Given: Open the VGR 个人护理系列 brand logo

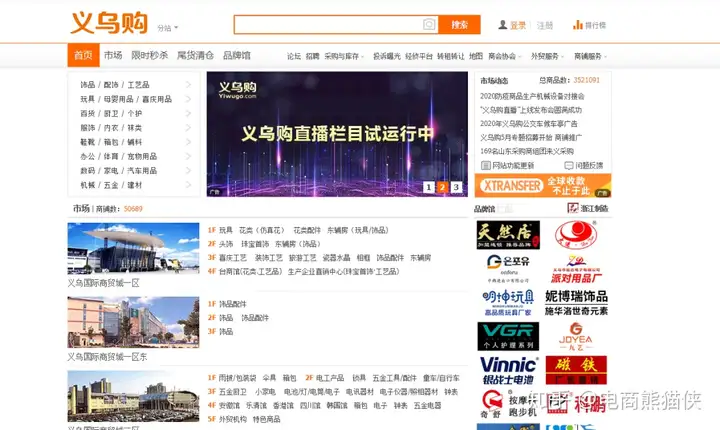Looking at the screenshot, I should click(x=508, y=336).
